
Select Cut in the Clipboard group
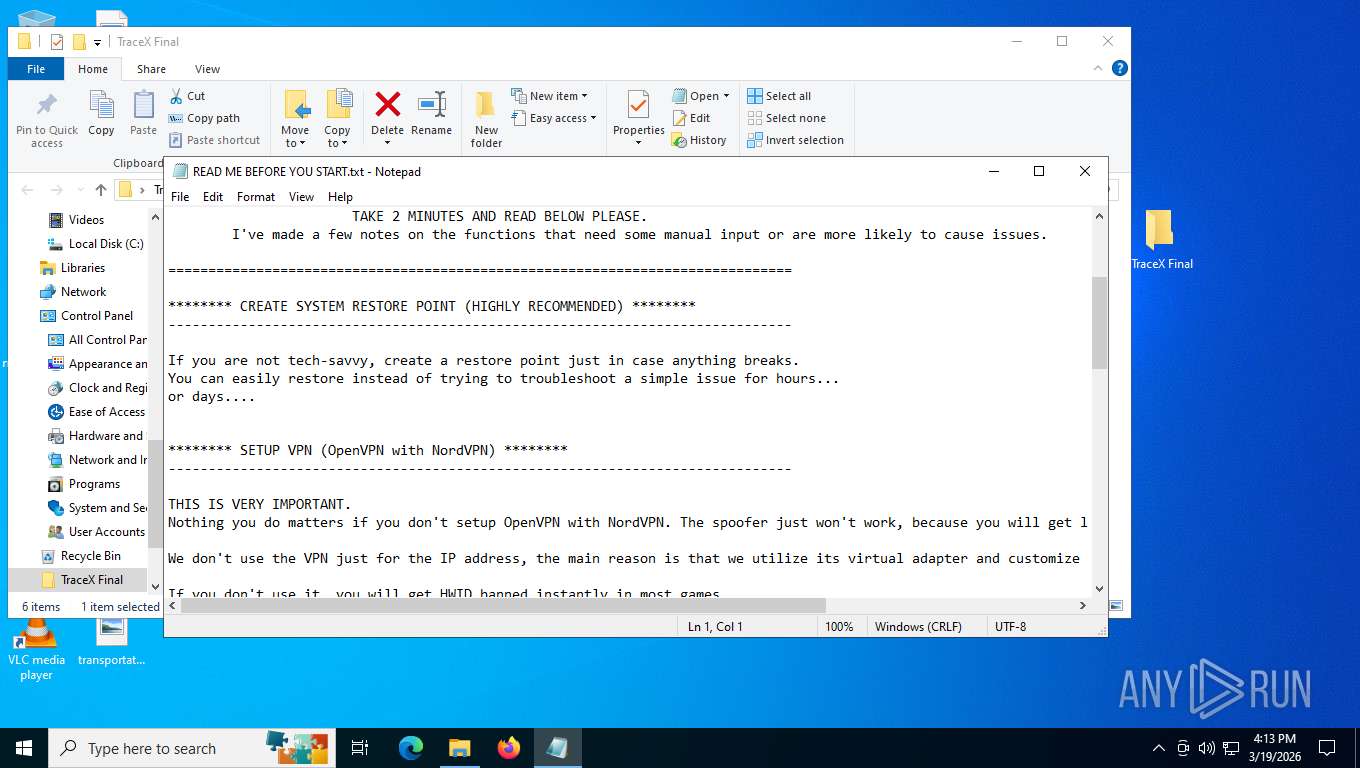(187, 96)
